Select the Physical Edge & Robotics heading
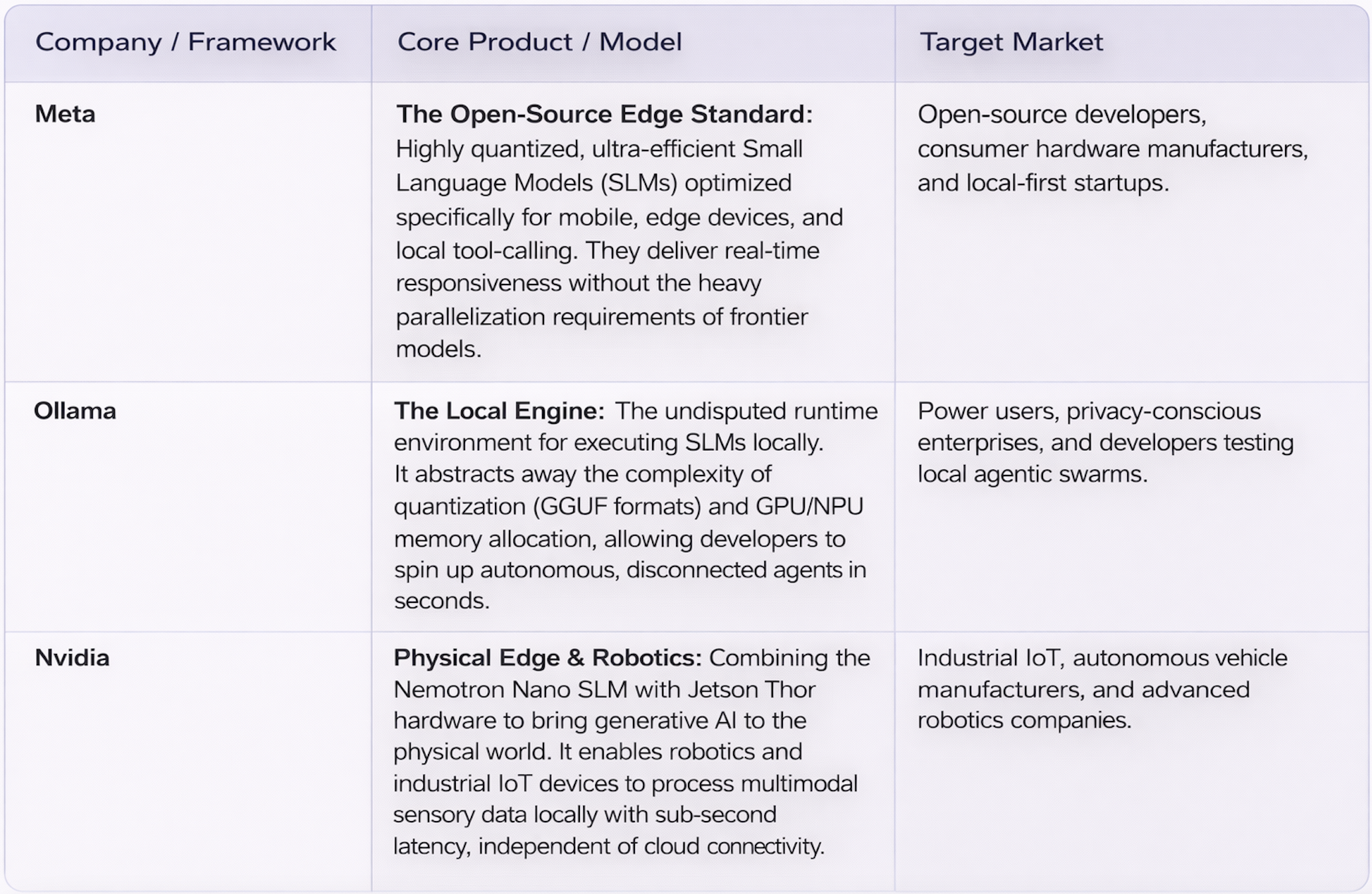The image size is (1372, 894). 547,658
